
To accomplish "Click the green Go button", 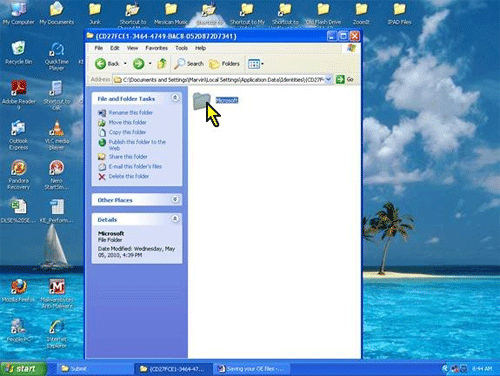I will tap(345, 79).
